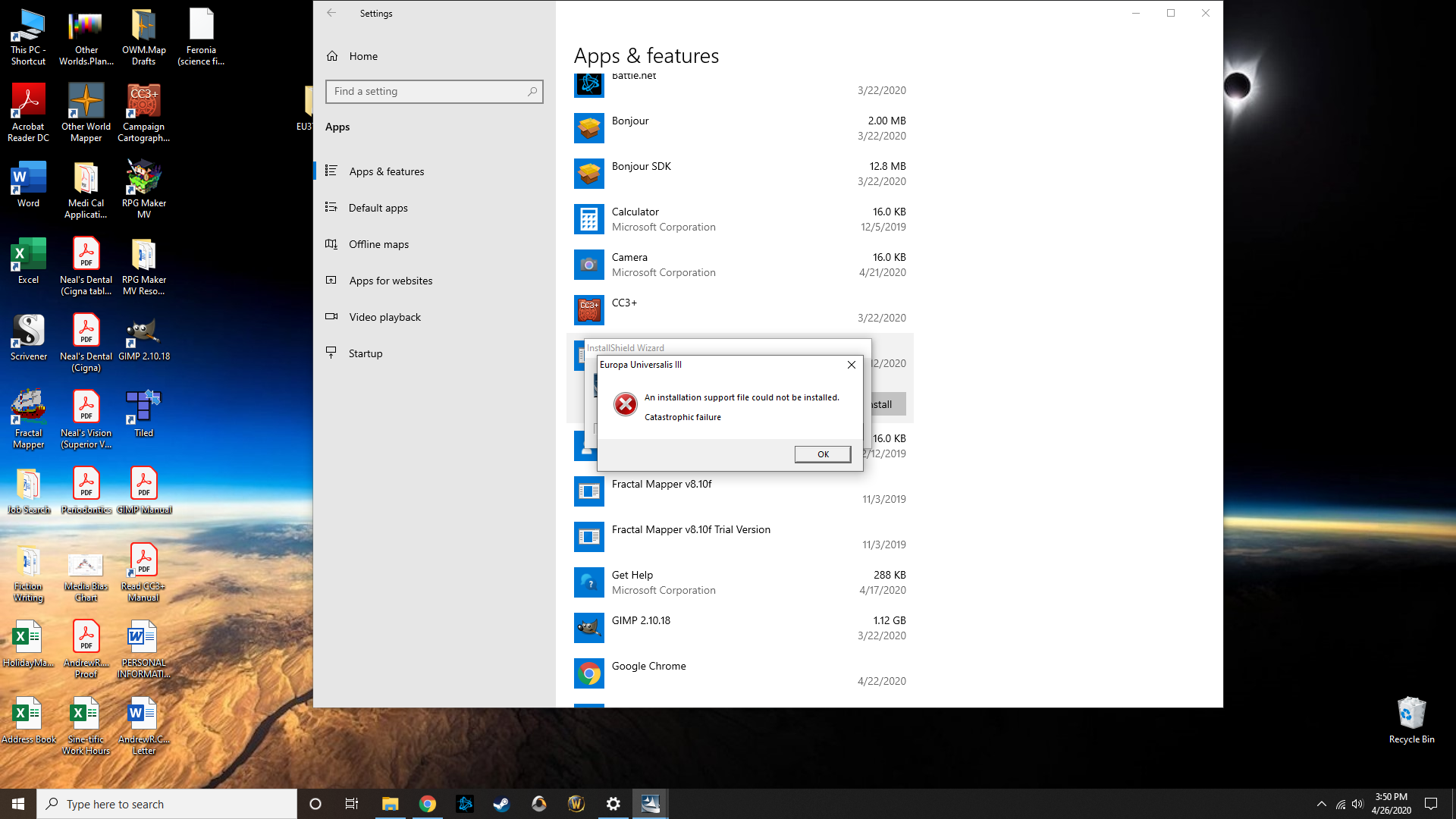Click the Google Chrome list icon
Image resolution: width=1456 pixels, height=819 pixels.
pos(589,673)
